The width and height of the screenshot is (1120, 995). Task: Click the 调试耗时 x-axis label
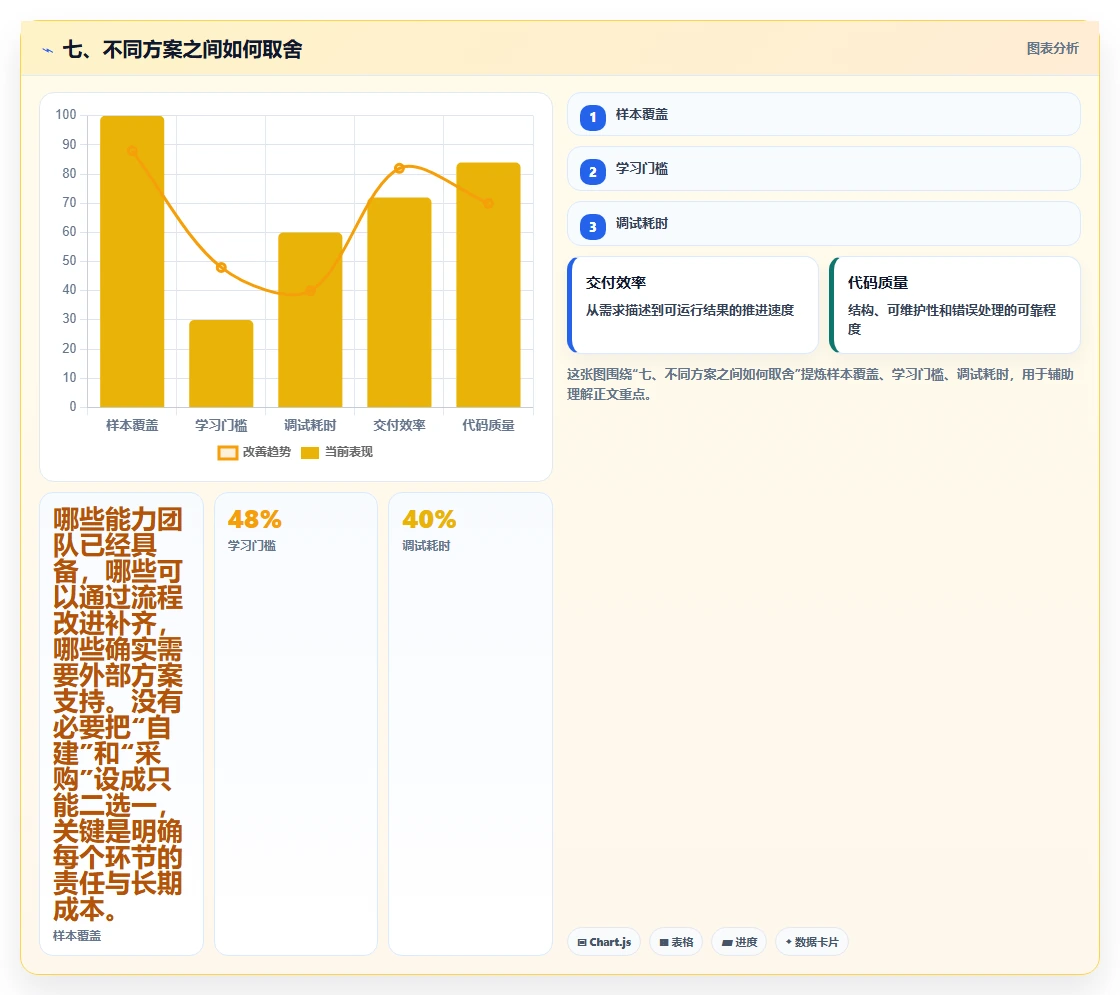[310, 426]
